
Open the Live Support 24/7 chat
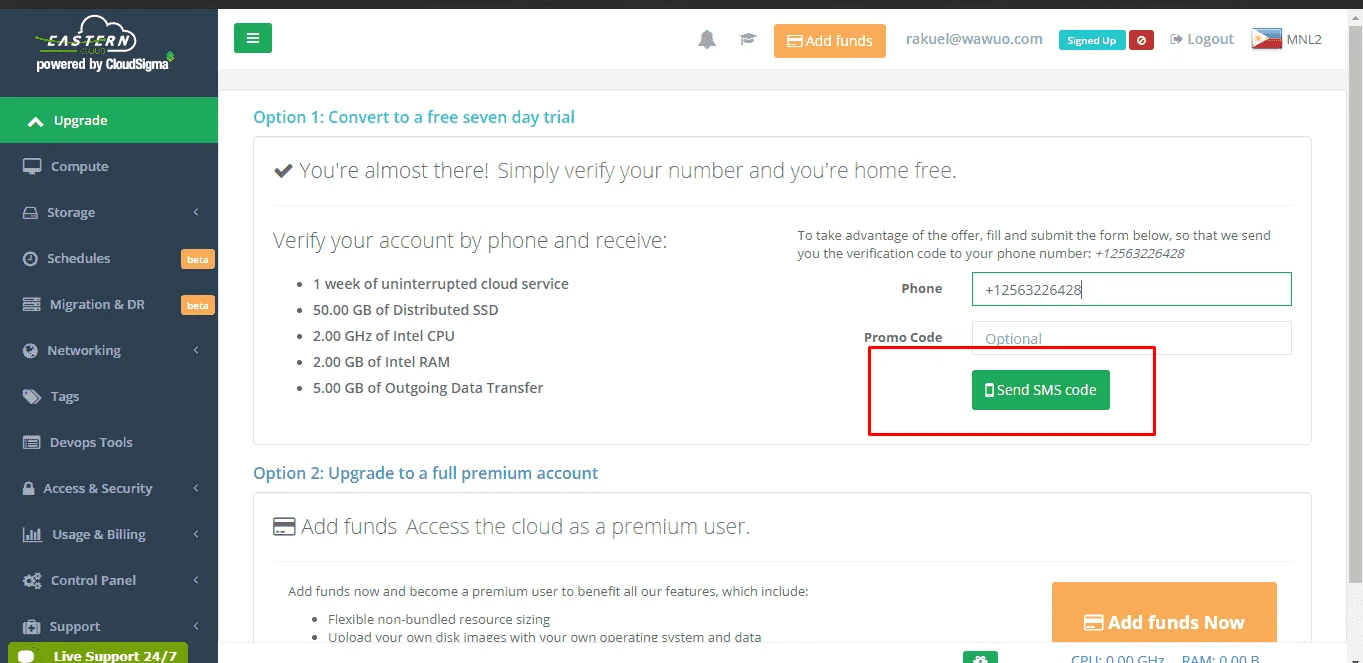click(98, 655)
